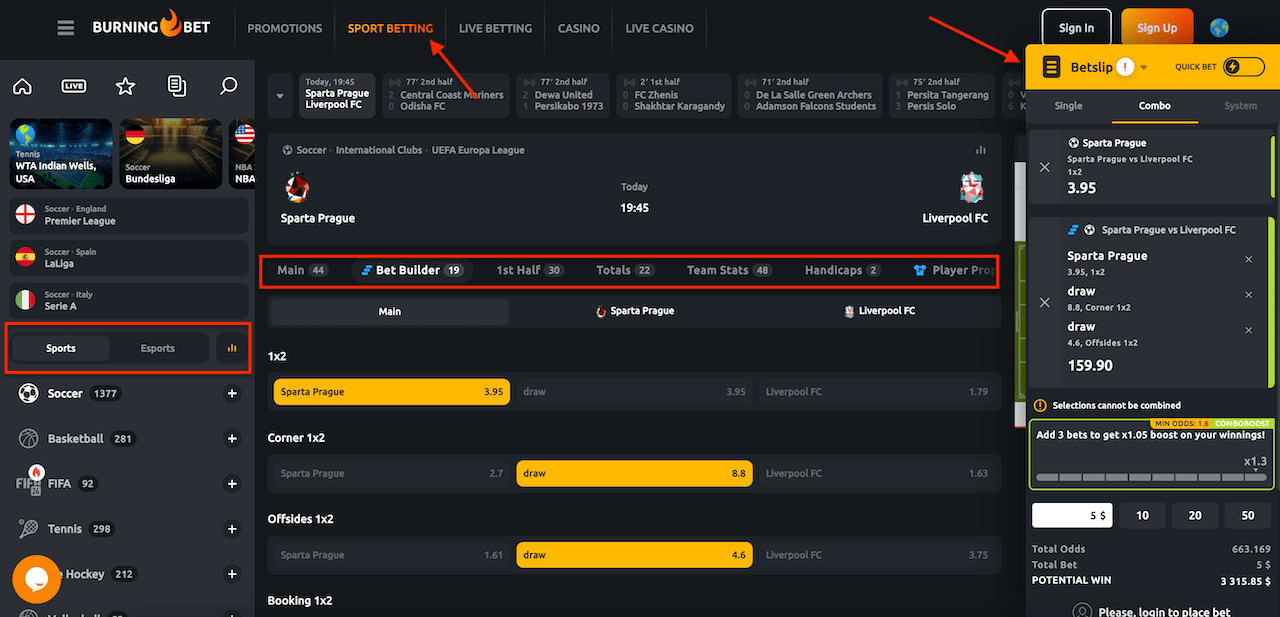This screenshot has height=617, width=1280.
Task: Open the Bet Builder tab
Action: coord(412,270)
